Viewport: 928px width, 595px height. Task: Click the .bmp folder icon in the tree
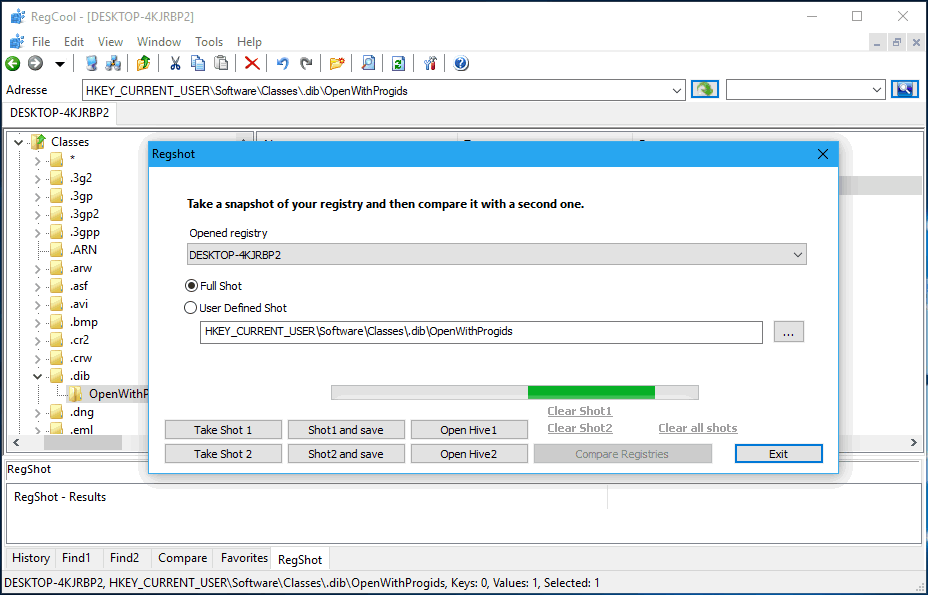56,322
